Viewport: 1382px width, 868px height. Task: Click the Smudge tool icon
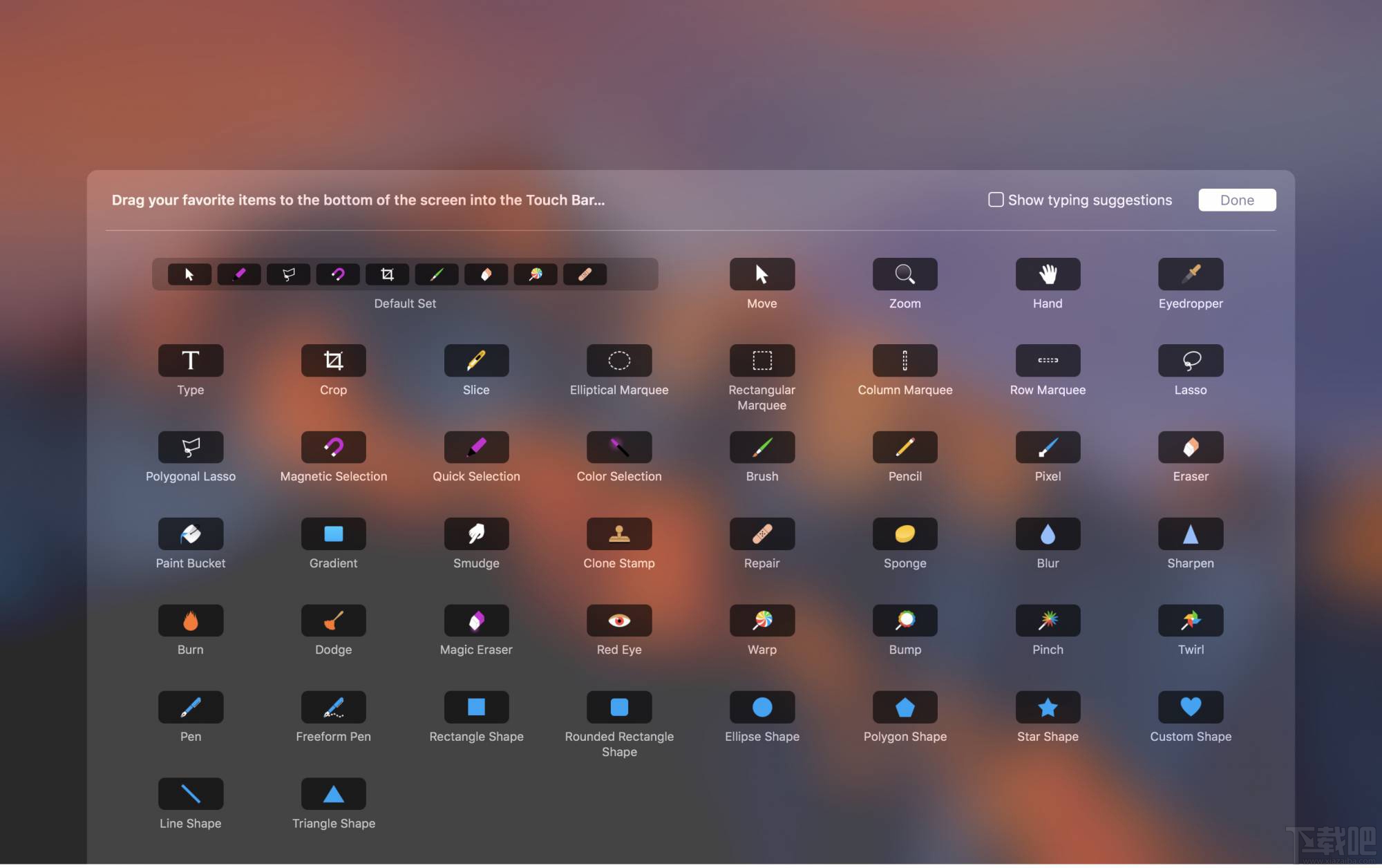click(476, 534)
